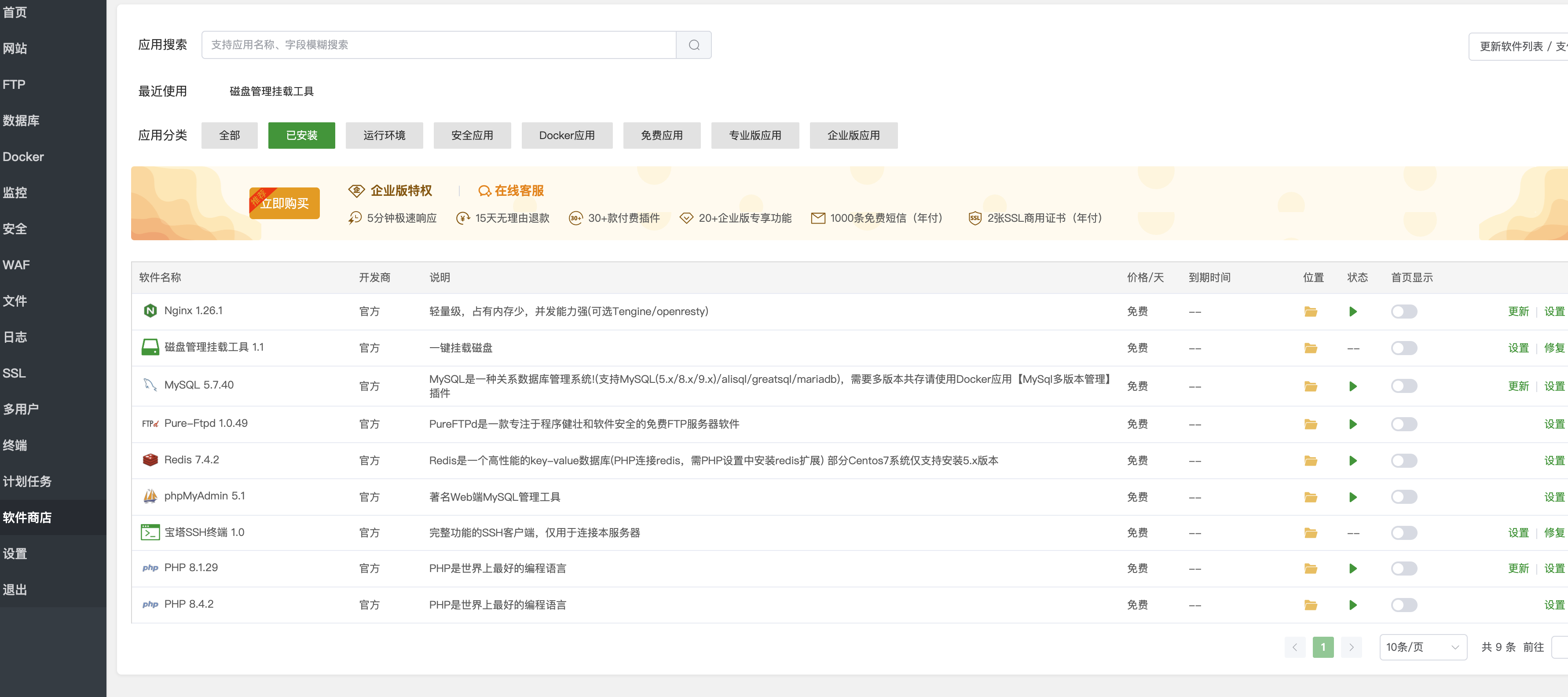Click 修复 link for disk mount tool
This screenshot has width=1568, height=697.
point(1554,348)
